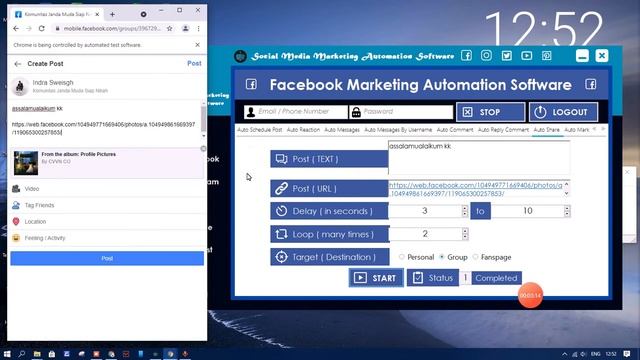The image size is (640, 360).
Task: Open YouTube module icon in top bar
Action: tap(527, 56)
